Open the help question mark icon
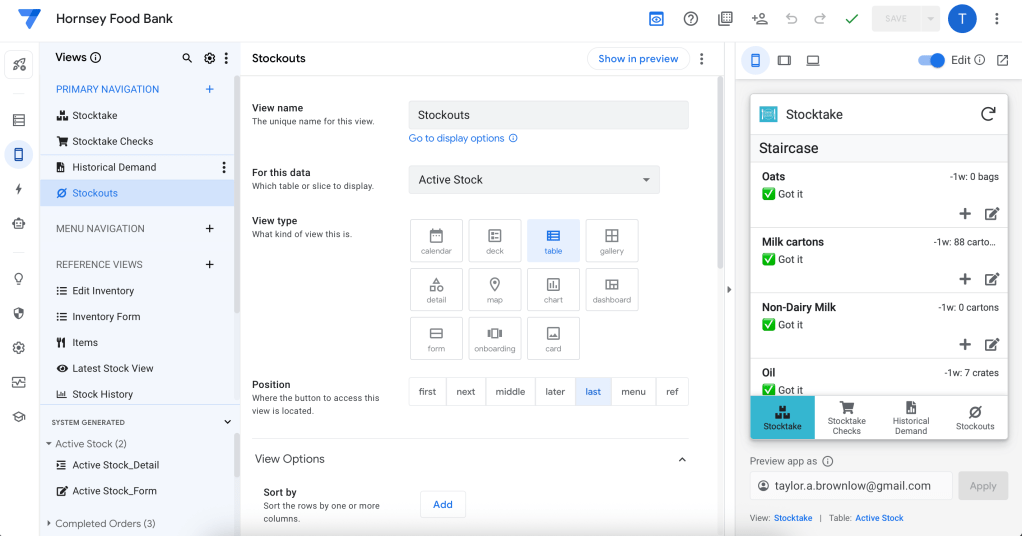 (x=690, y=19)
